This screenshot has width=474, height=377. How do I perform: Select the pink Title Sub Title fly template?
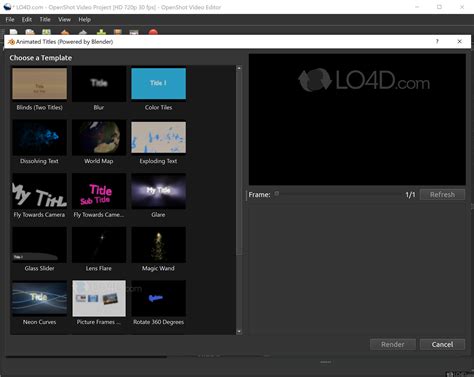[x=99, y=196]
